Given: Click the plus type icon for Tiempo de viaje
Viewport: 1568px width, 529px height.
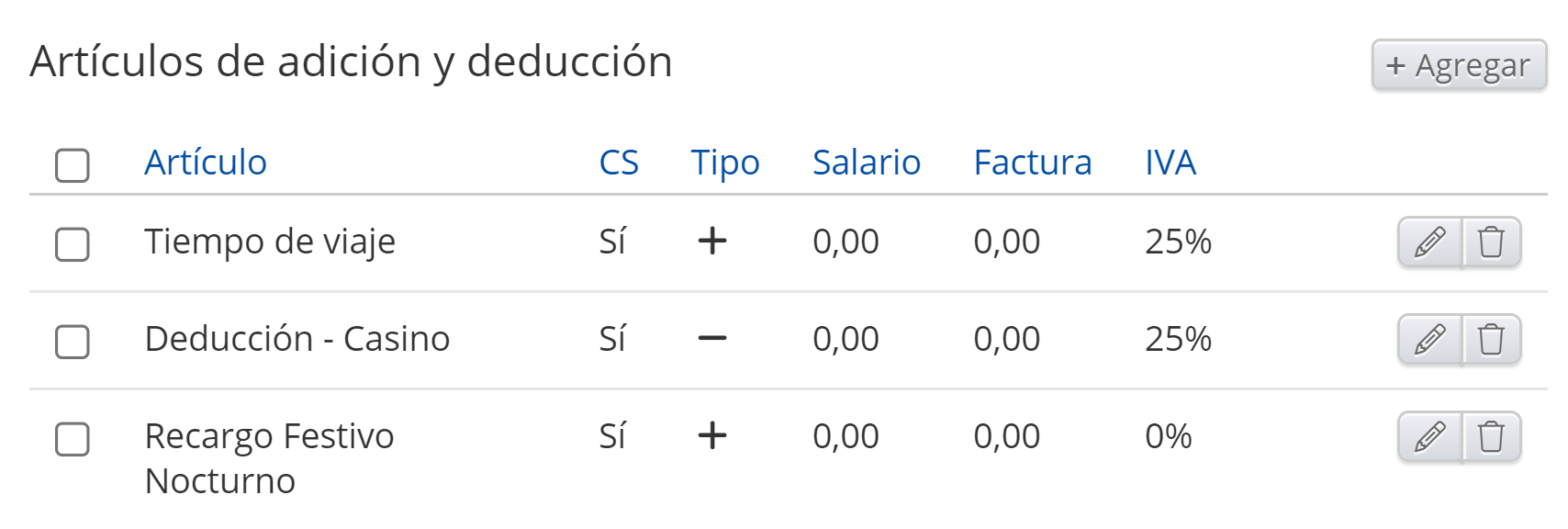Looking at the screenshot, I should coord(712,242).
